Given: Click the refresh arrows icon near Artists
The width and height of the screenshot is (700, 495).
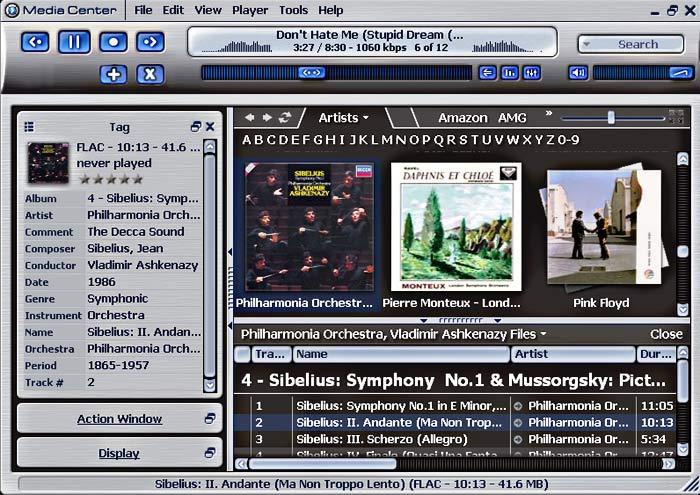Looking at the screenshot, I should (285, 118).
